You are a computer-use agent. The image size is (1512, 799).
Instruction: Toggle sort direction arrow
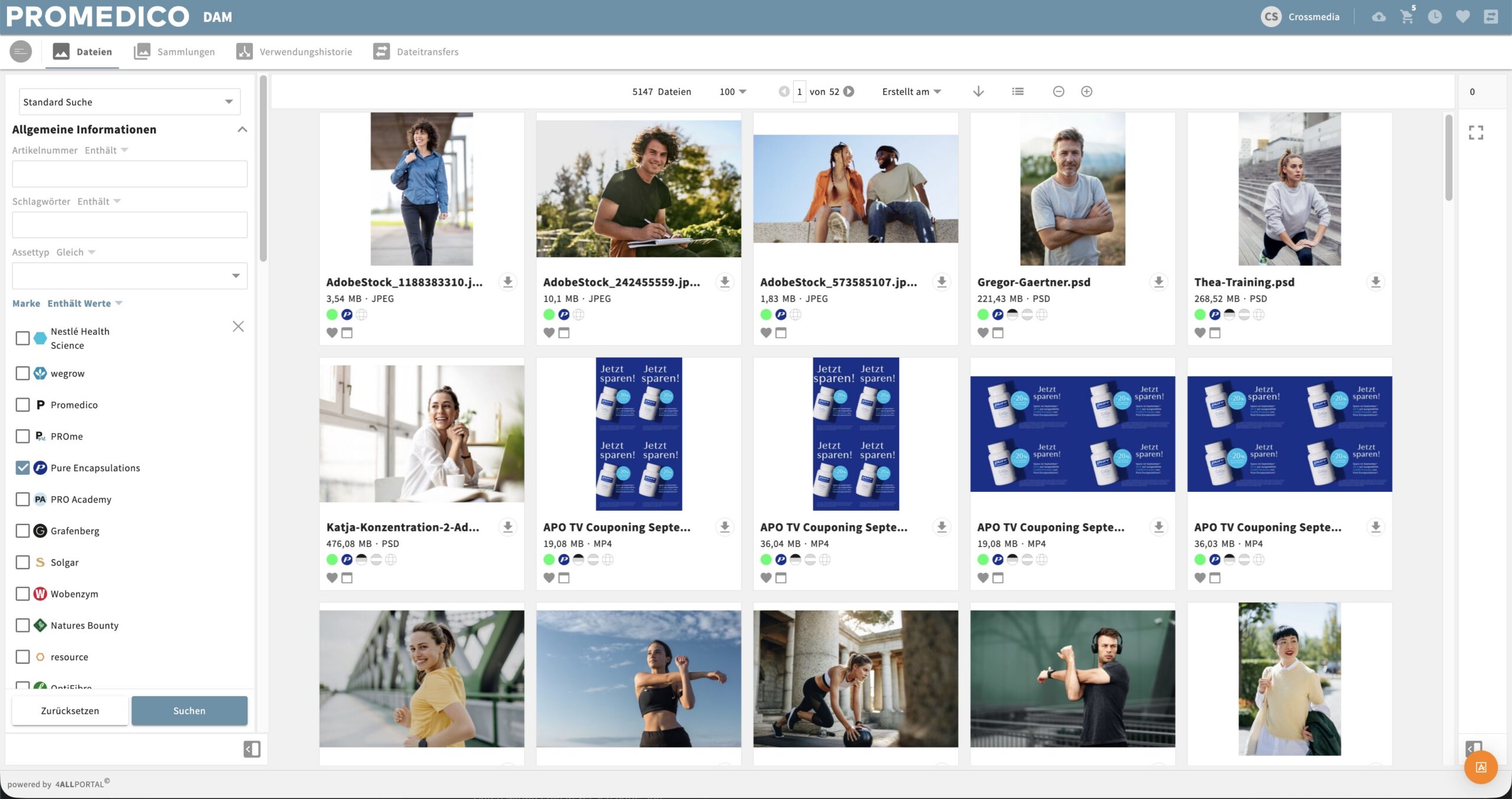coord(979,92)
